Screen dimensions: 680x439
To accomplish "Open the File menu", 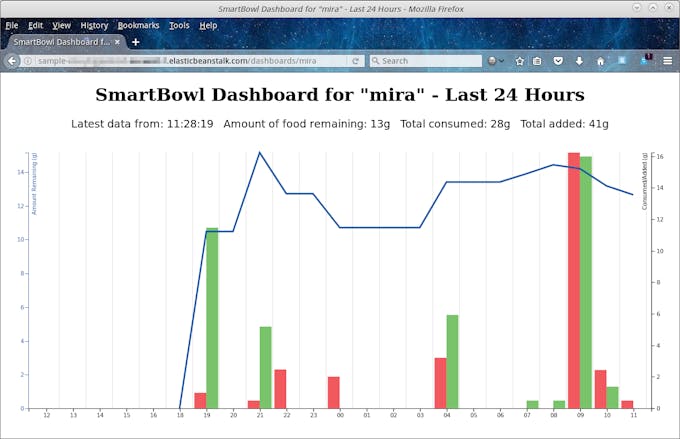I will coord(12,26).
